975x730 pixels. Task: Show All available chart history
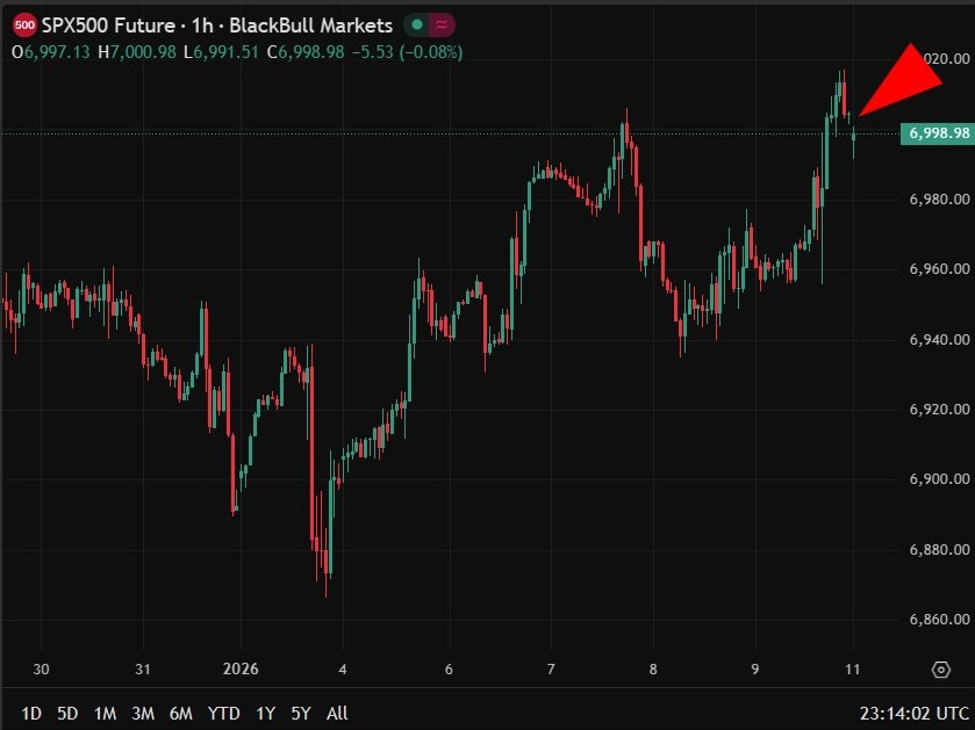click(337, 713)
